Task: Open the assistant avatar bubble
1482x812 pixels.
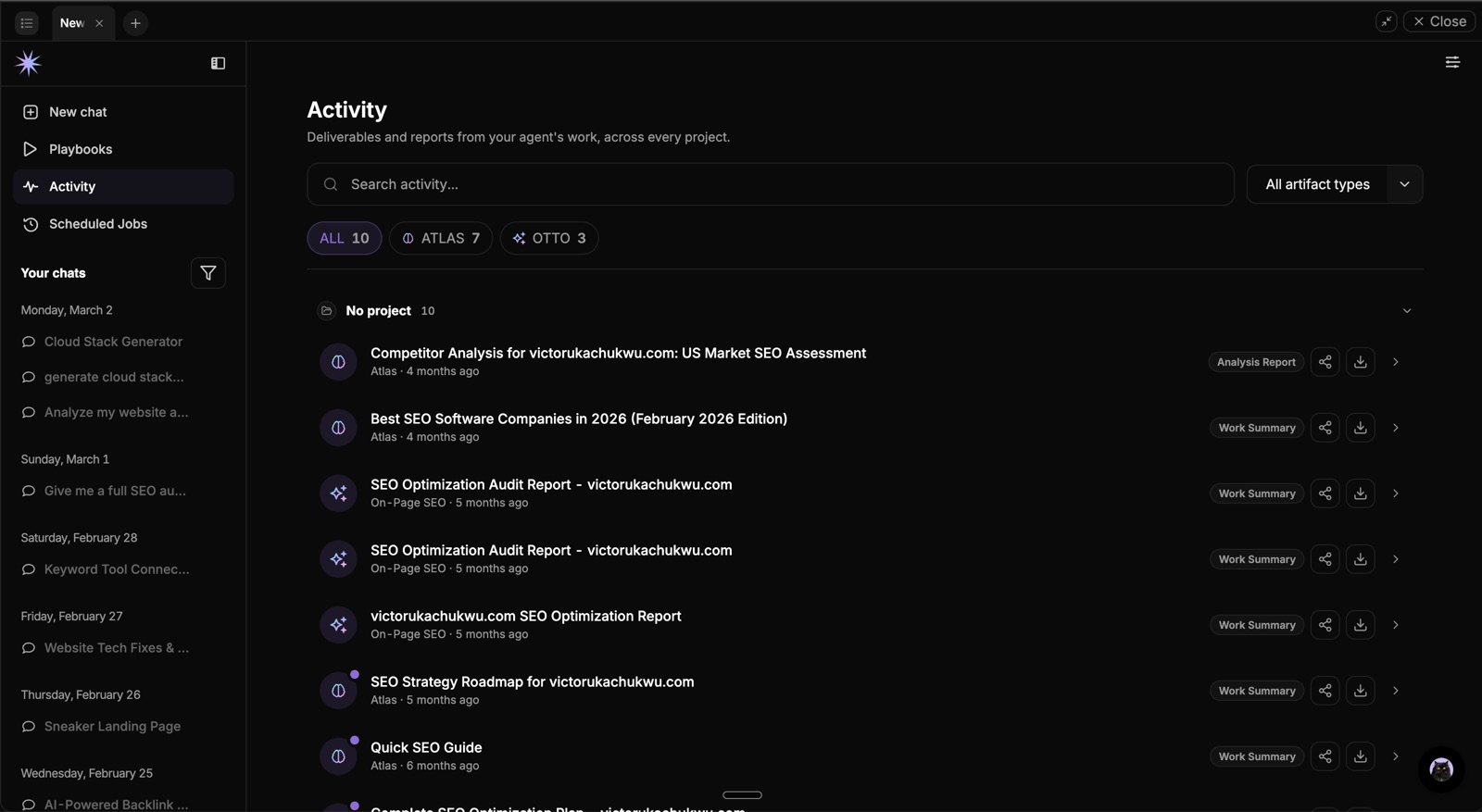Action: 1441,769
